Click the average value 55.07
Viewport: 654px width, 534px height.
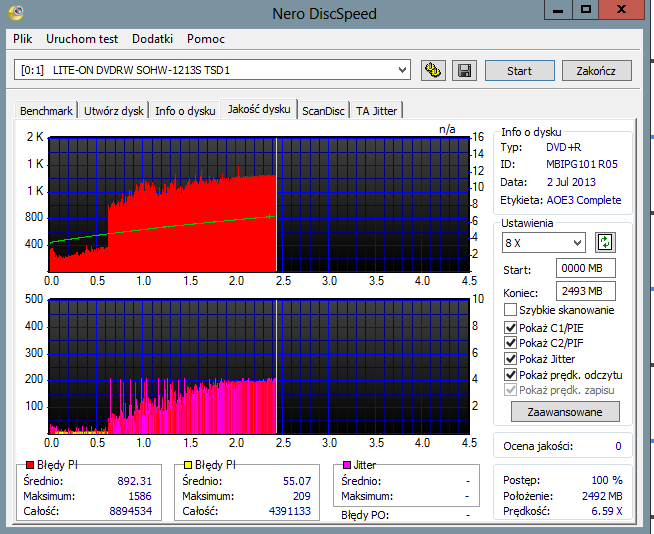(297, 481)
